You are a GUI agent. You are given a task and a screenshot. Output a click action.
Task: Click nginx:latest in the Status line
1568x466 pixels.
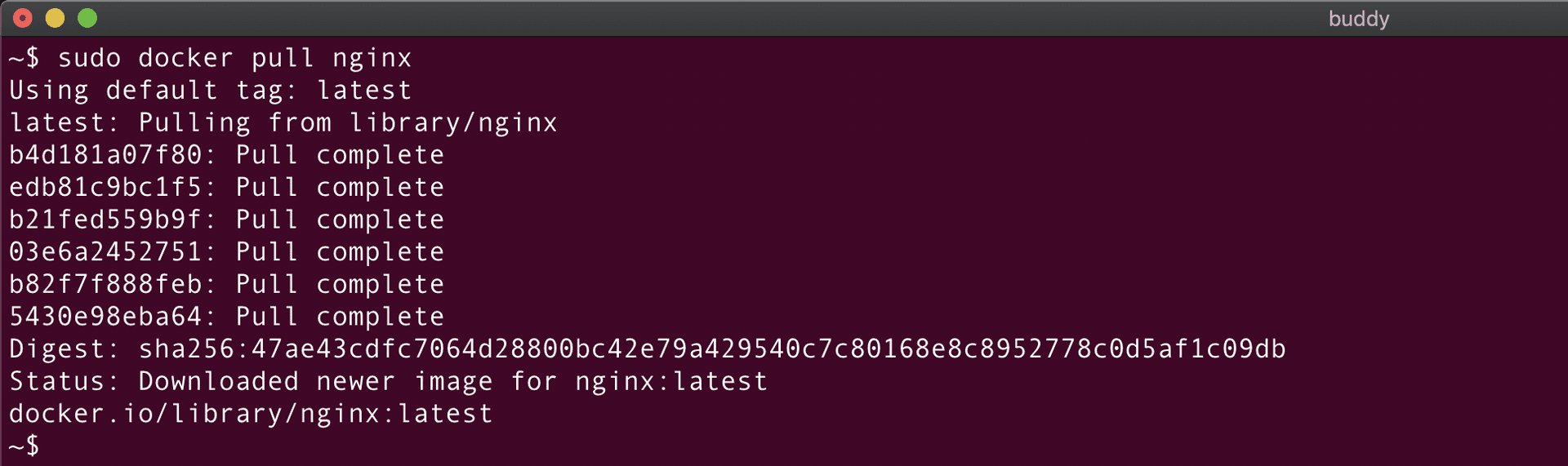coord(671,382)
